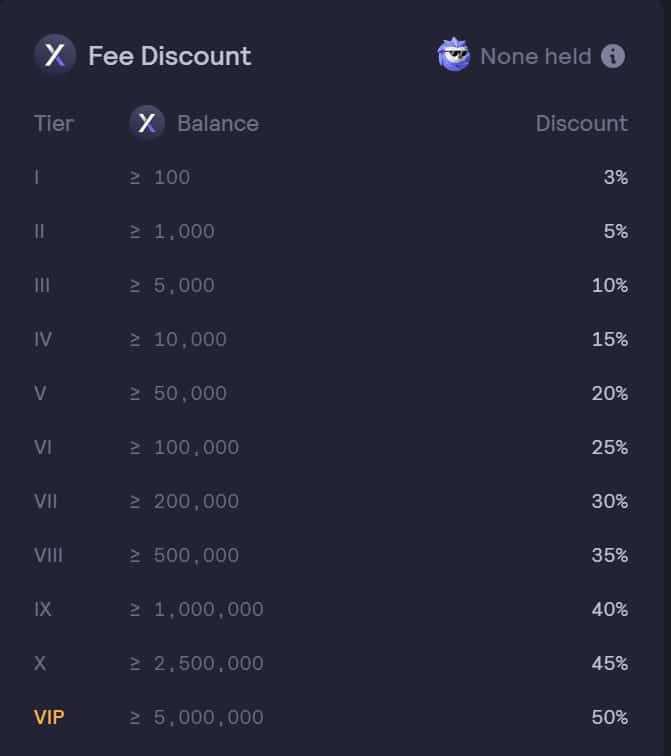671x756 pixels.
Task: Click the 10% discount for Tier III
Action: tap(609, 285)
